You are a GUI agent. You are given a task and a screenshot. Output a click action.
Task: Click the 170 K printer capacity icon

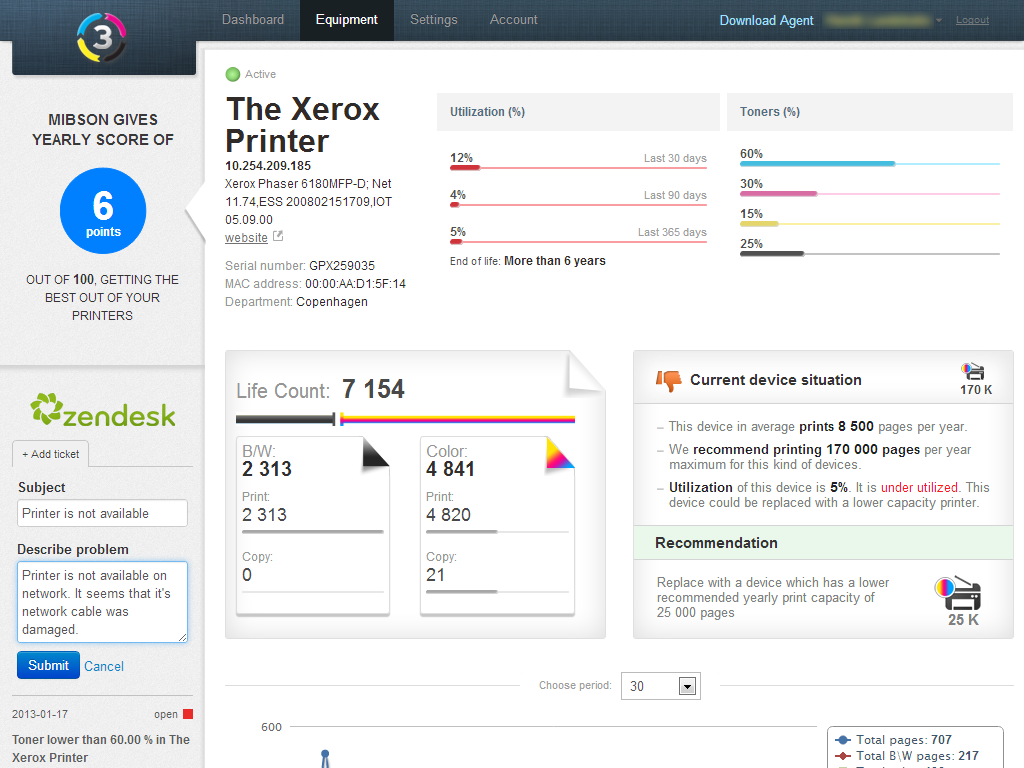pos(974,371)
